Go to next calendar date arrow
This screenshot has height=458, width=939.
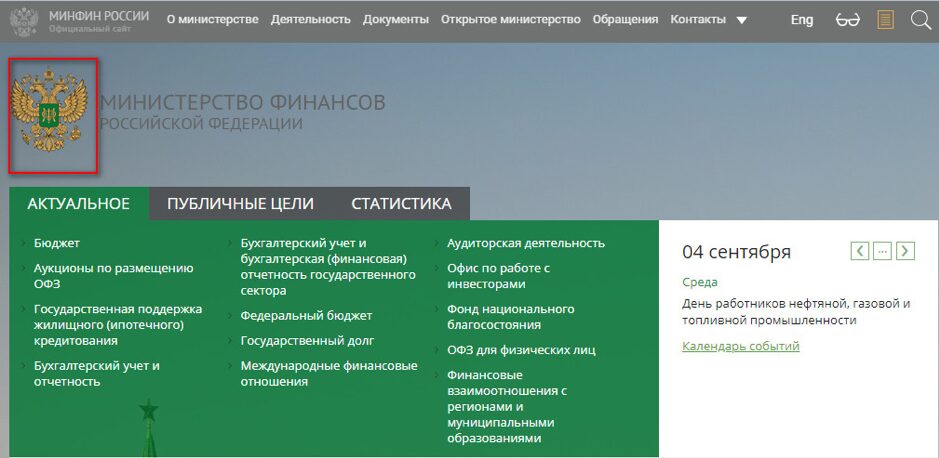pos(905,251)
